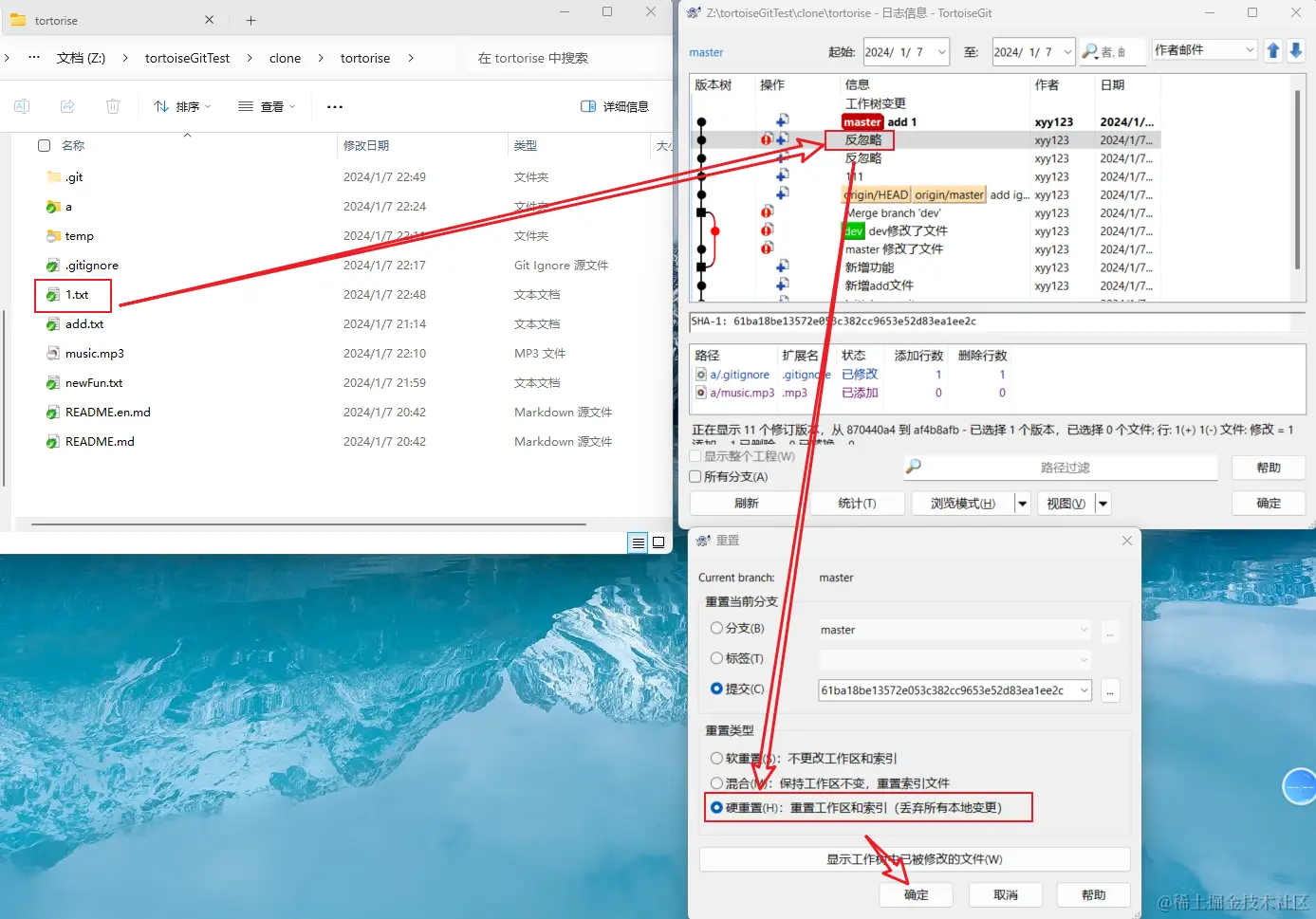The image size is (1316, 919).
Task: Click the breadcrumb ellipsis in Explorer address bar
Action: pyautogui.click(x=34, y=58)
